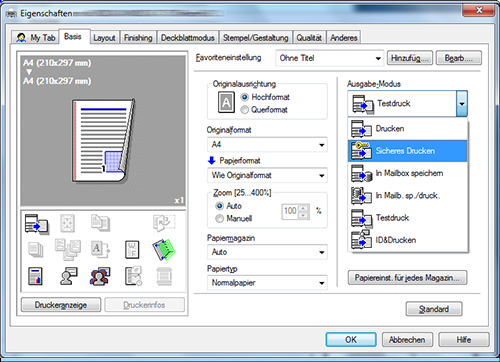This screenshot has width=500, height=362.
Task: Open the Originalformat dropdown showing A4
Action: [x=267, y=145]
